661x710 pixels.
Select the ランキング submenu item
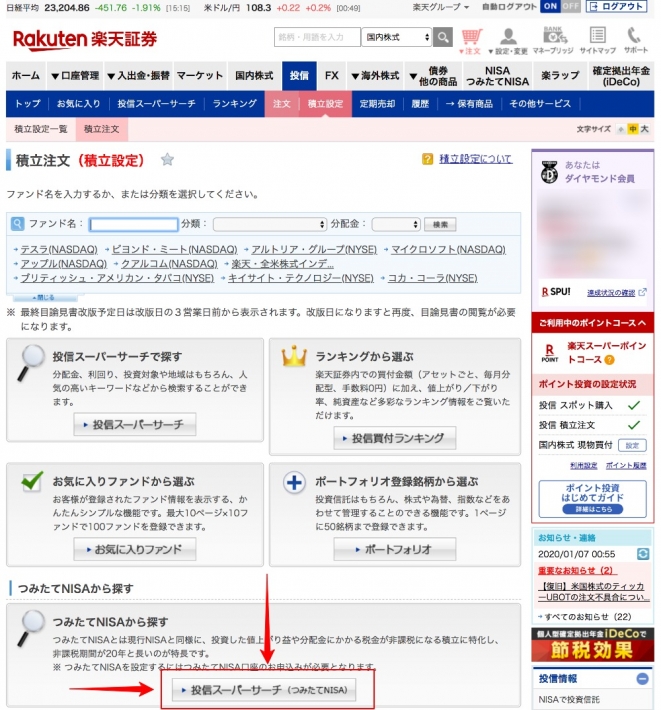[x=234, y=104]
